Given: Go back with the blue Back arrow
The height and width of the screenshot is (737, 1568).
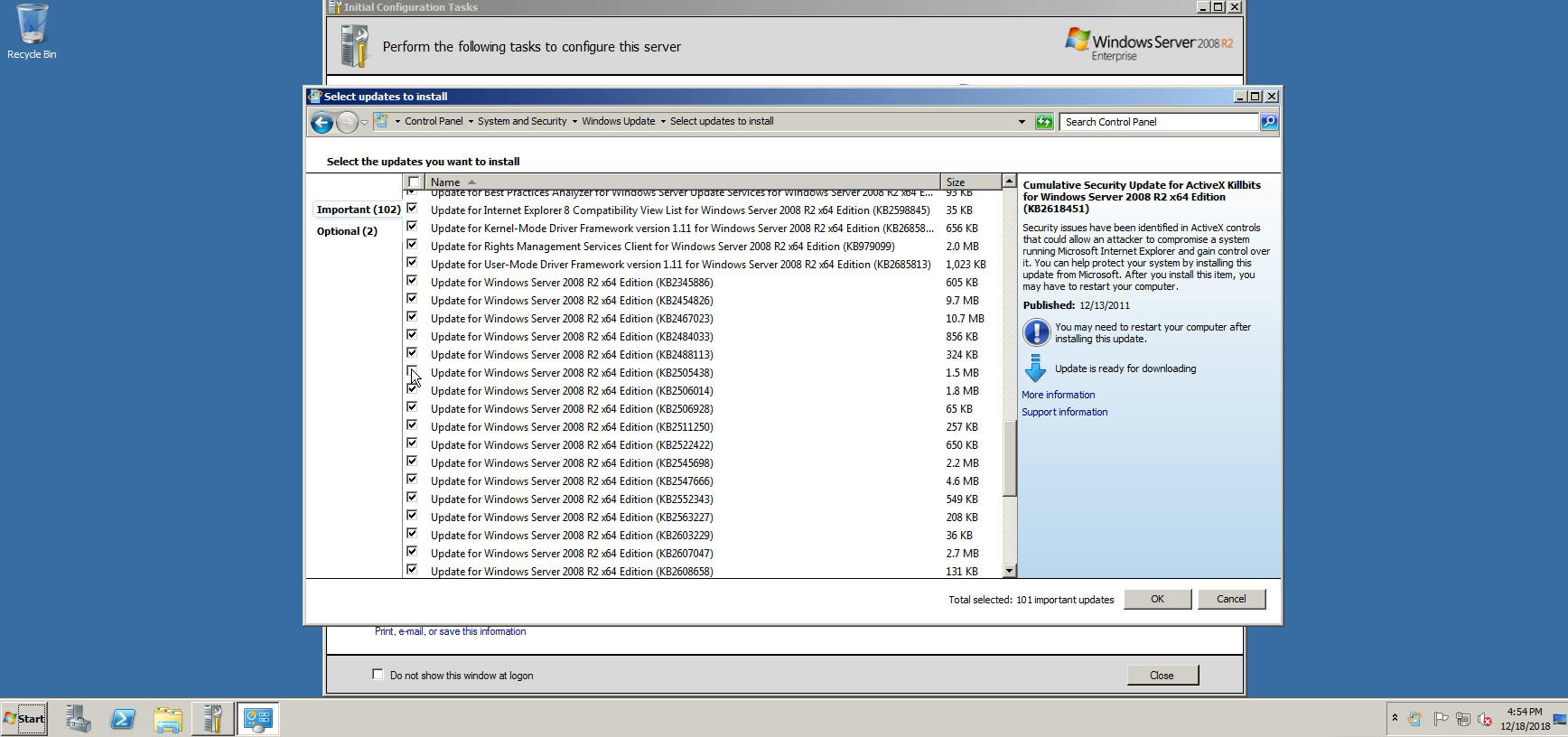Looking at the screenshot, I should coord(322,122).
